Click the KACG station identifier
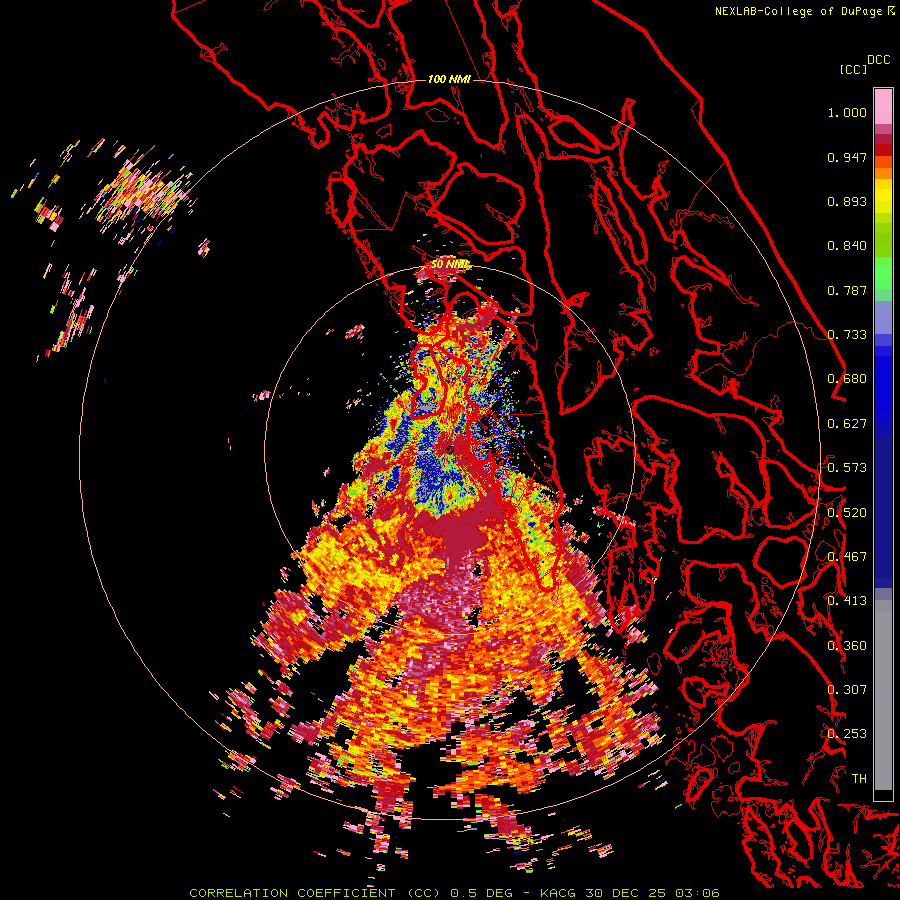This screenshot has width=900, height=900. [x=559, y=893]
